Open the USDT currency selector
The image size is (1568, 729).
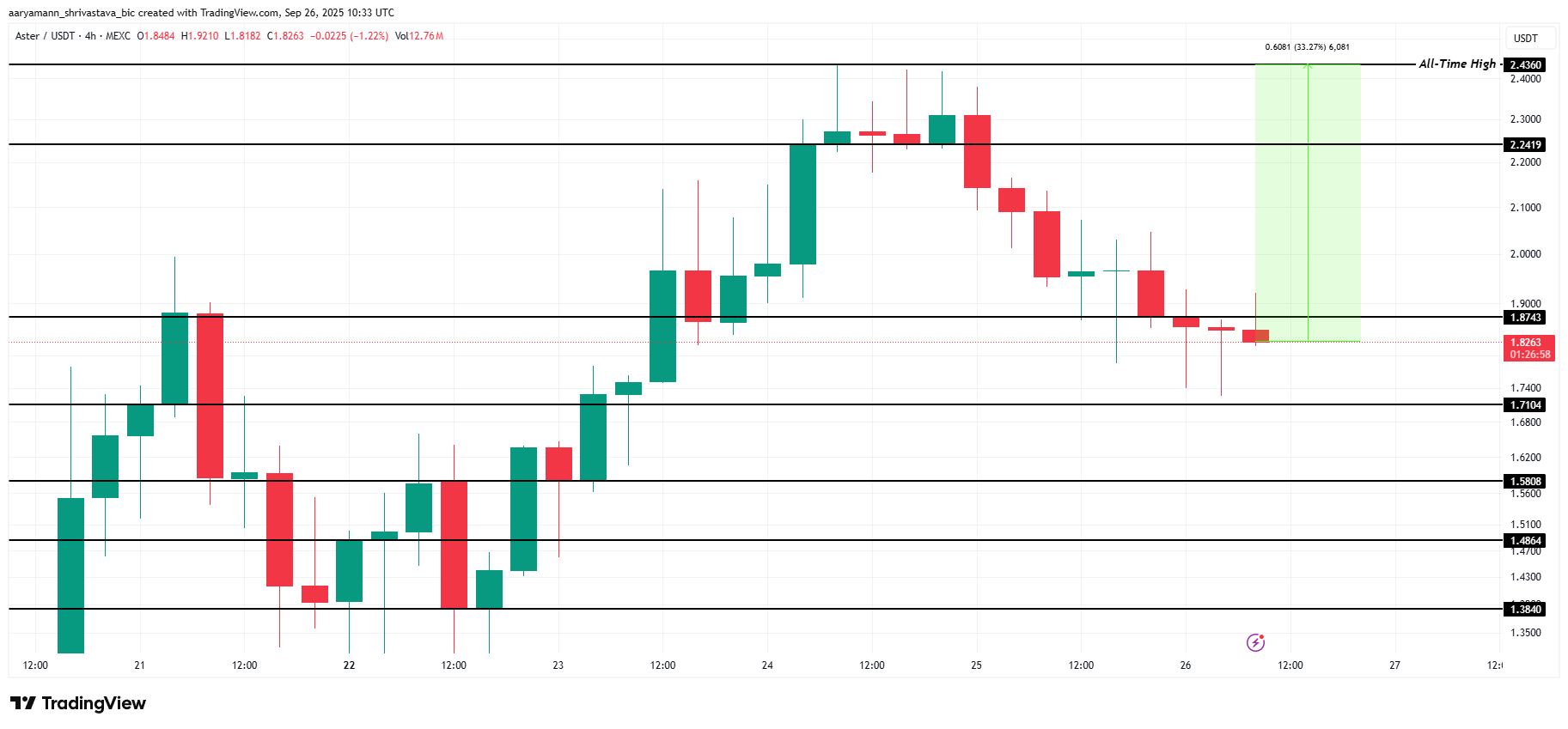tap(1525, 39)
